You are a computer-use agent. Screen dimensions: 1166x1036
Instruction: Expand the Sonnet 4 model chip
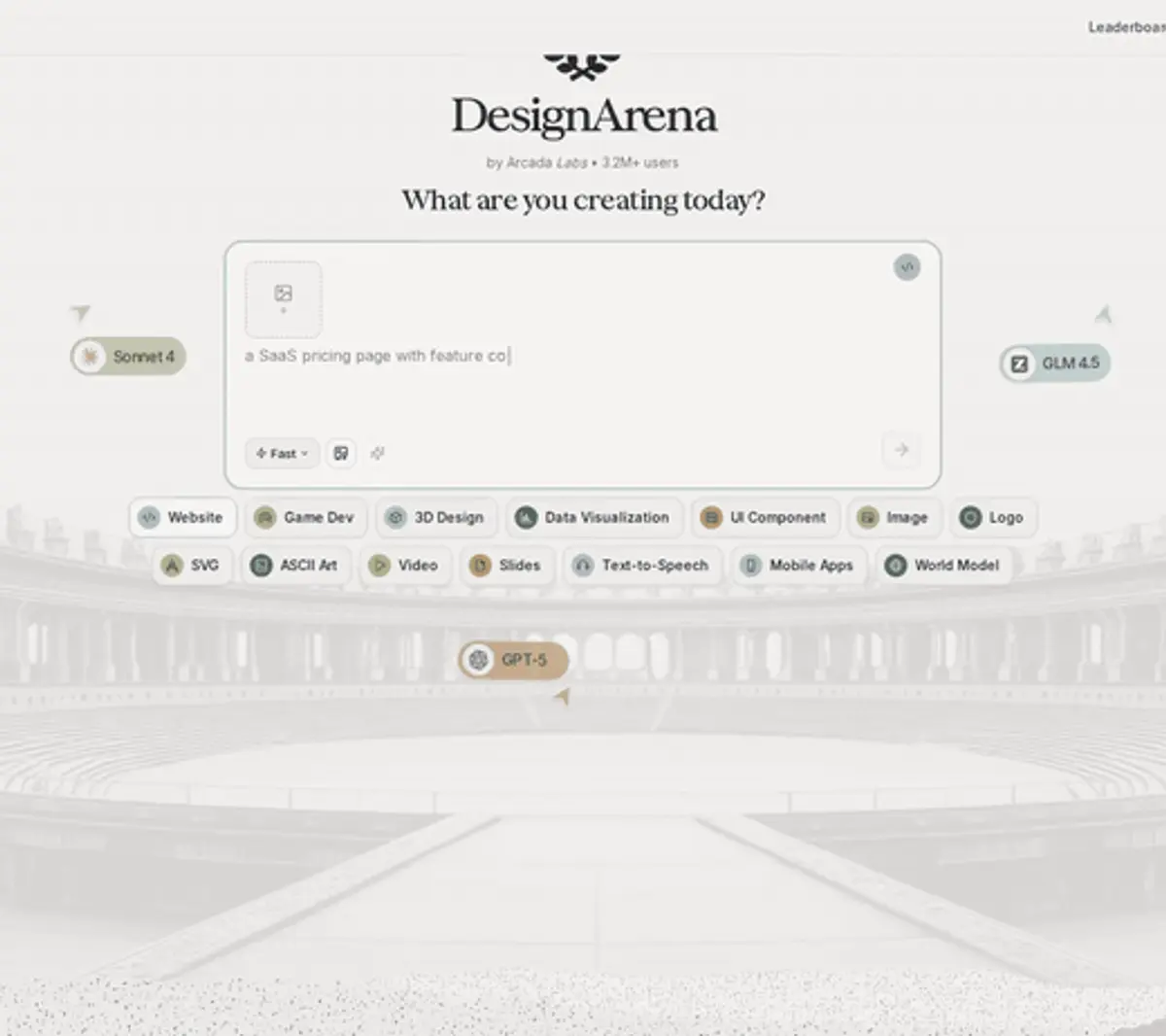(x=127, y=356)
